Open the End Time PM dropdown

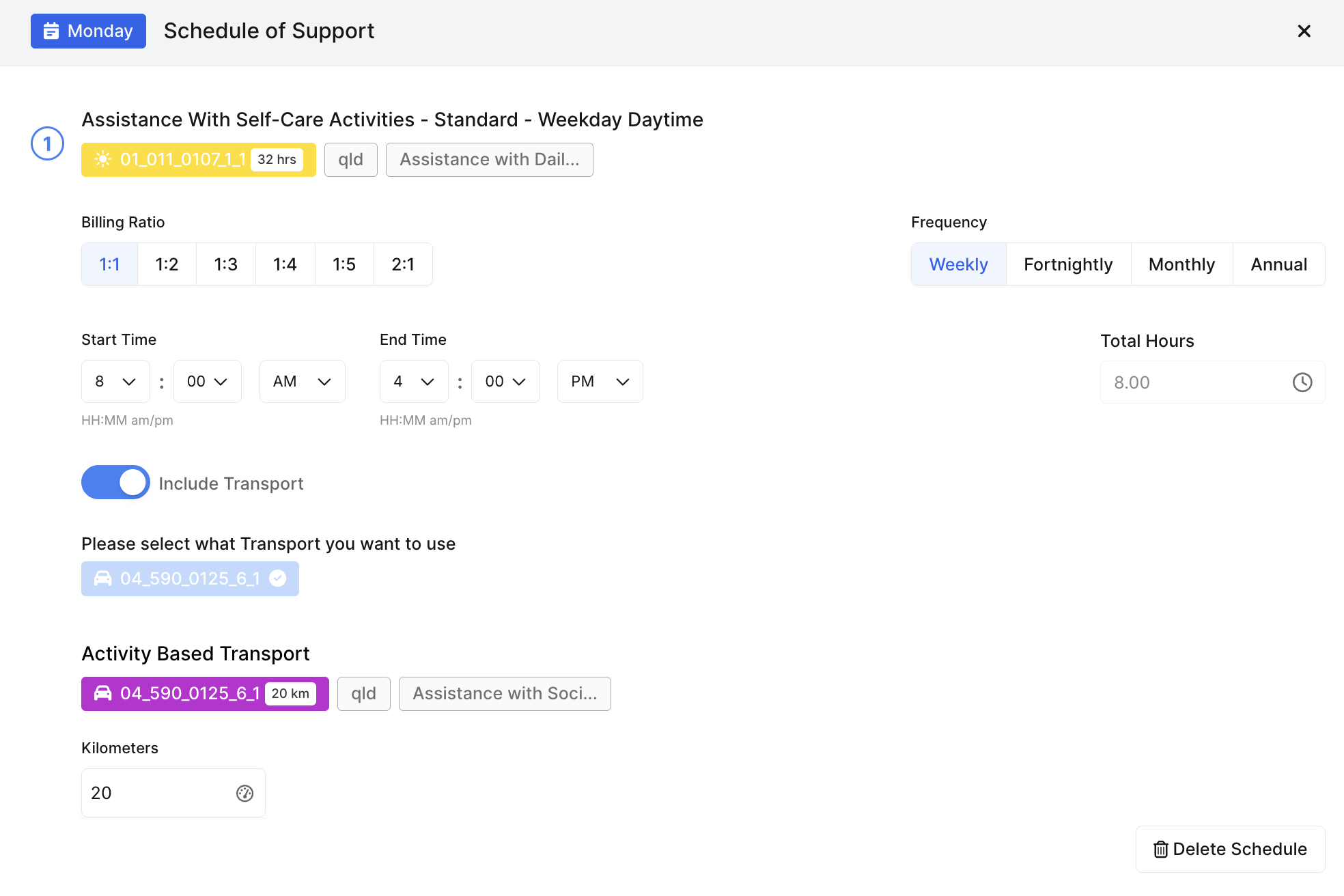click(x=600, y=381)
